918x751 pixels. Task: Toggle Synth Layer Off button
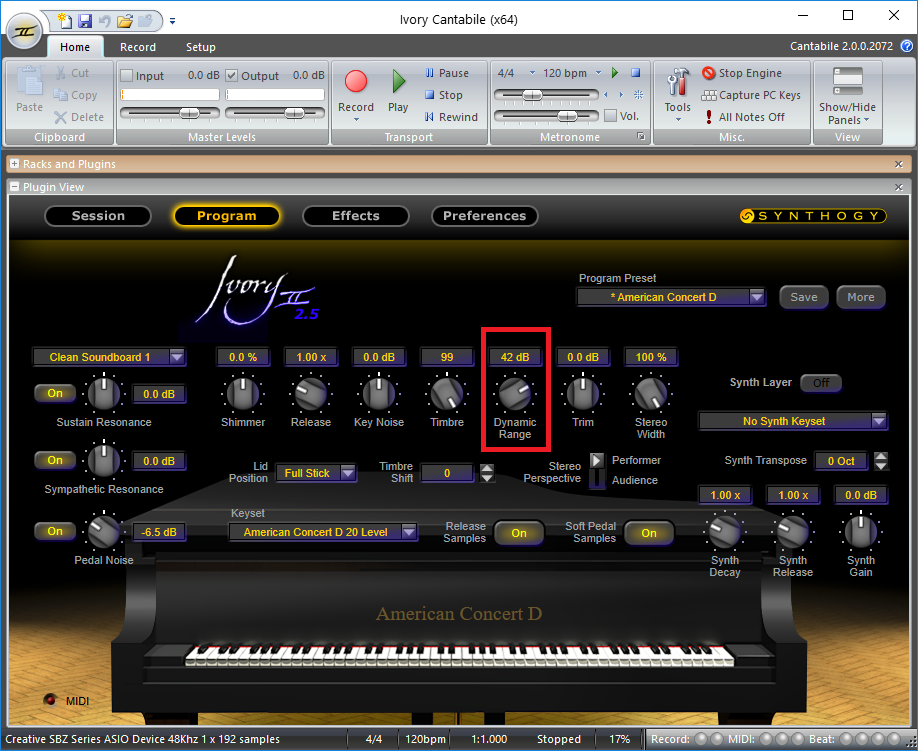821,383
